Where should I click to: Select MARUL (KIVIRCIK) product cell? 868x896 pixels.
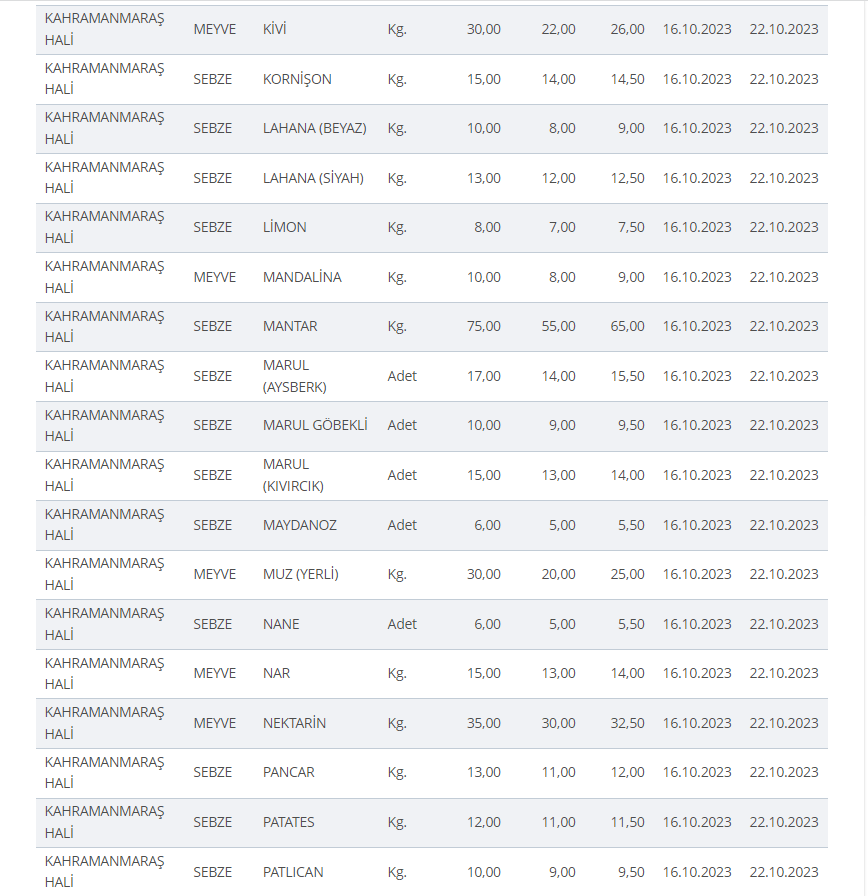click(x=294, y=475)
